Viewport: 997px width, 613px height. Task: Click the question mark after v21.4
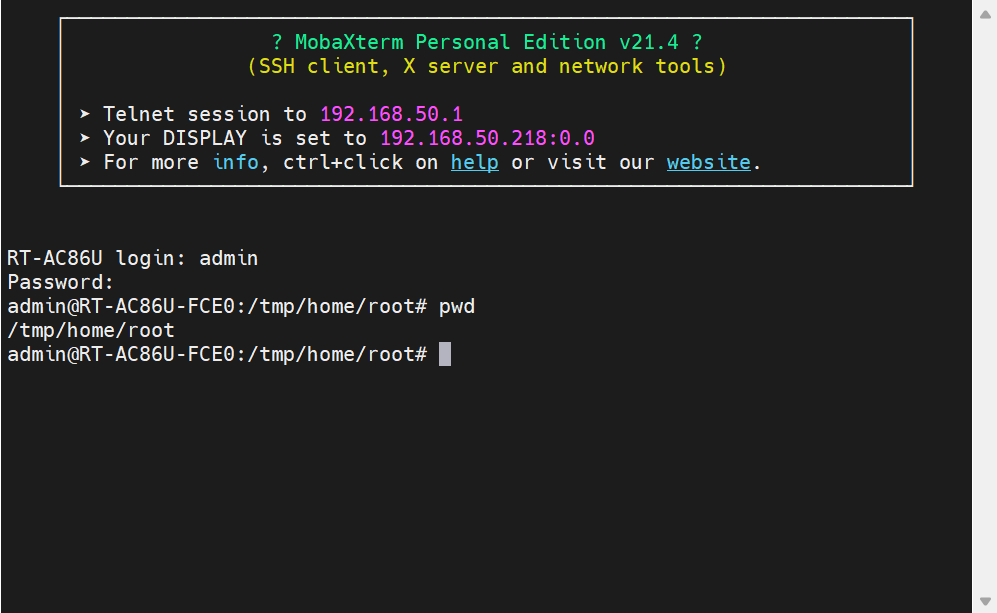[x=697, y=42]
